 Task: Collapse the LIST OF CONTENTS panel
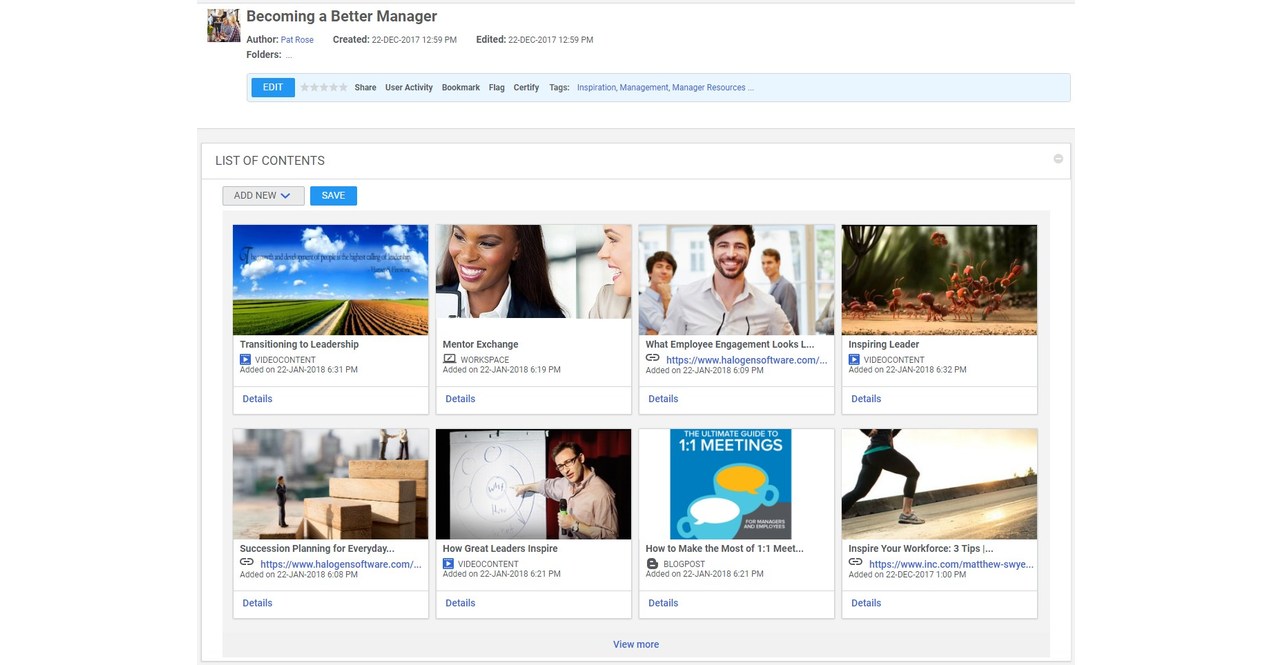click(1058, 158)
